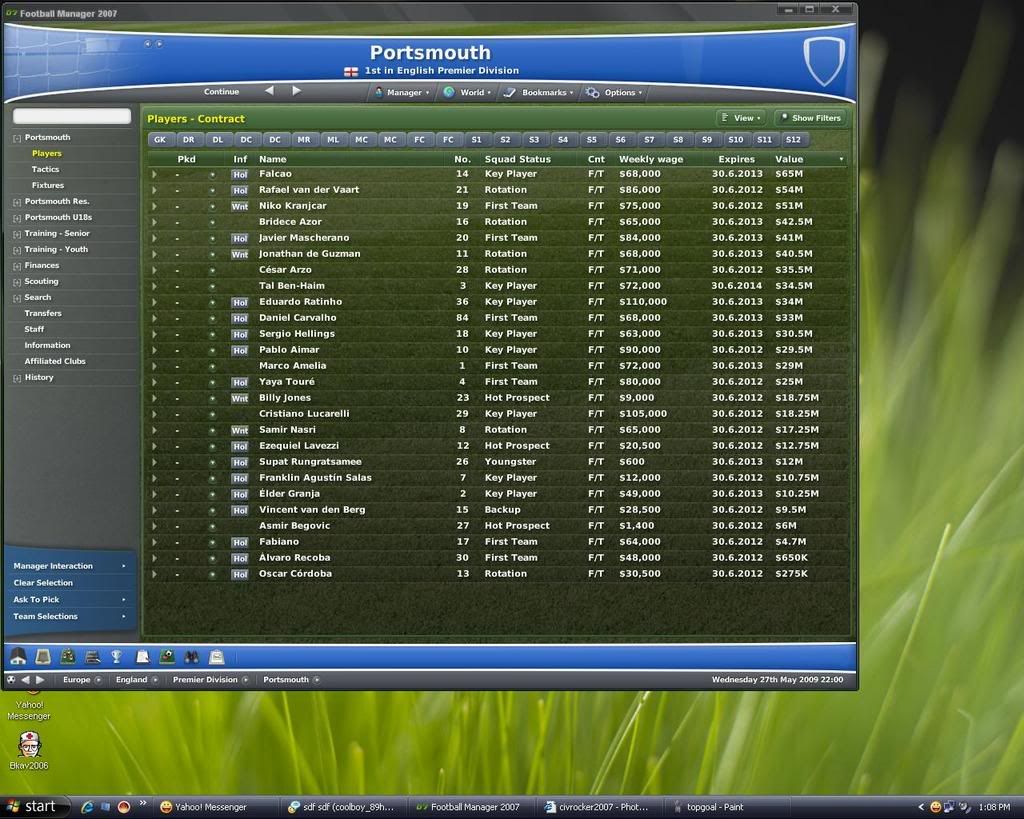Select player Asmir Begovic
Screen dimensions: 1024x819
(x=295, y=526)
